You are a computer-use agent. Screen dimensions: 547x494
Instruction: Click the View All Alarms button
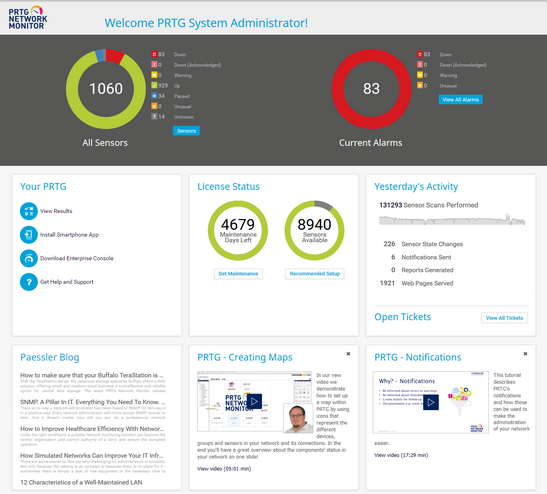[x=461, y=99]
